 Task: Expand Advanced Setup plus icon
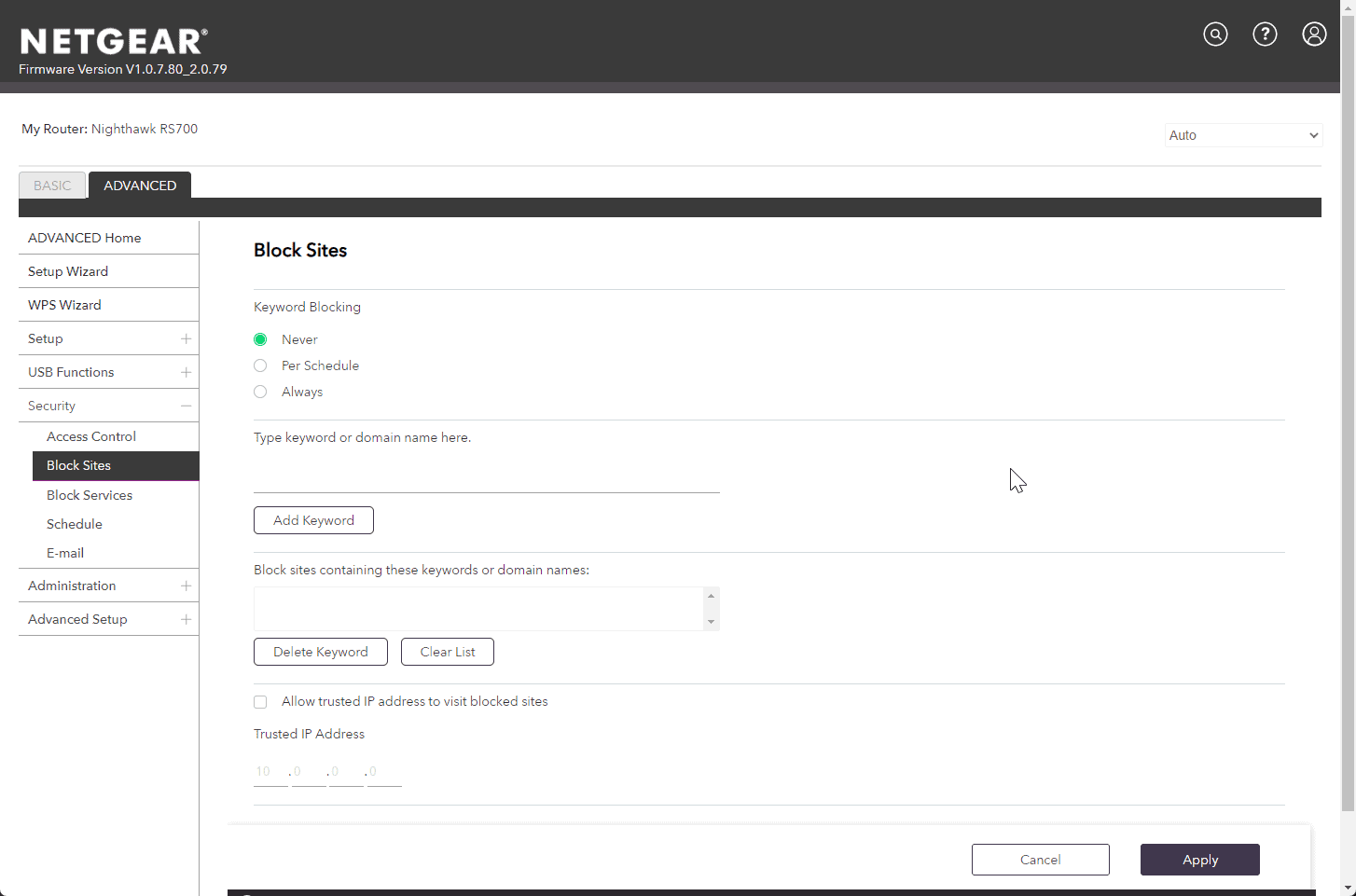pos(186,619)
